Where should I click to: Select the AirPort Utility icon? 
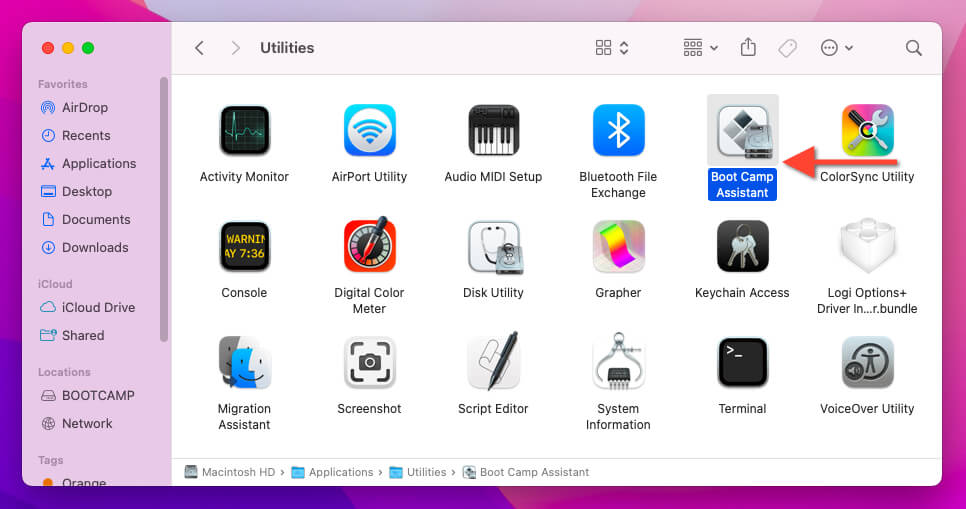click(x=370, y=130)
